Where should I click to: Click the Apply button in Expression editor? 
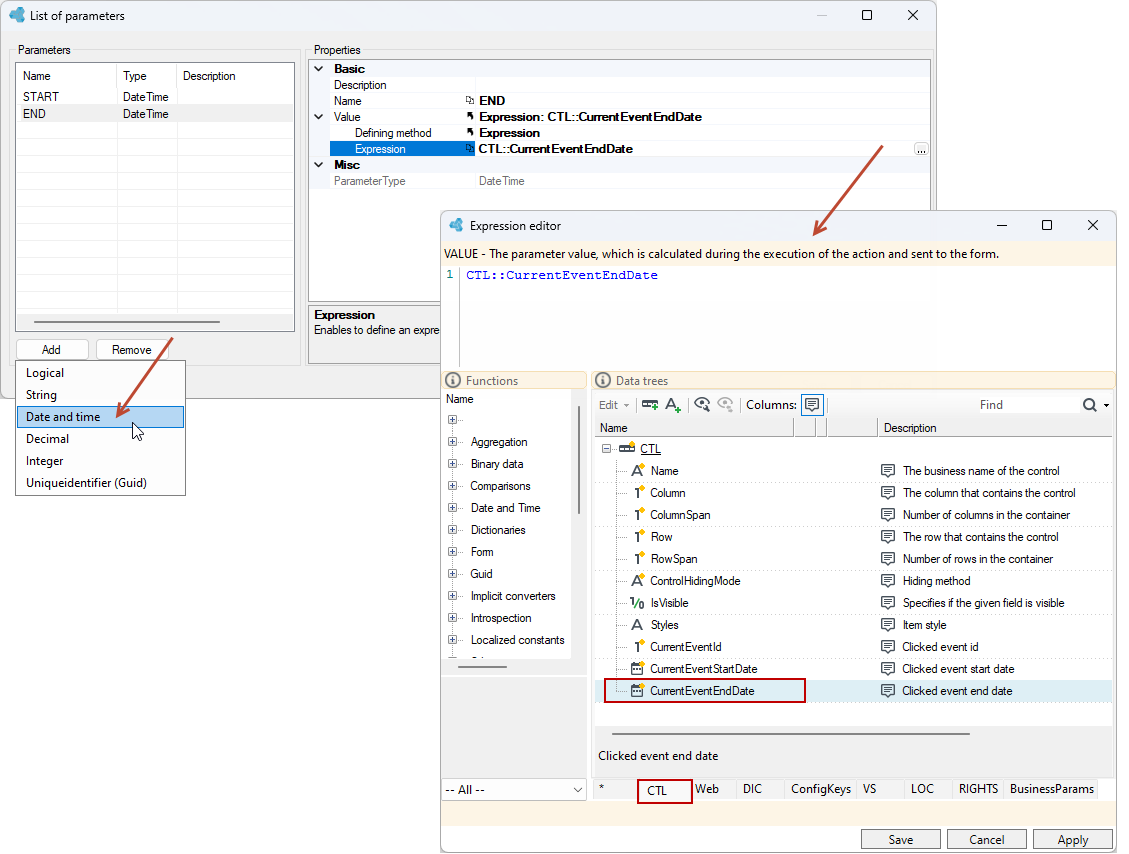(x=1073, y=840)
